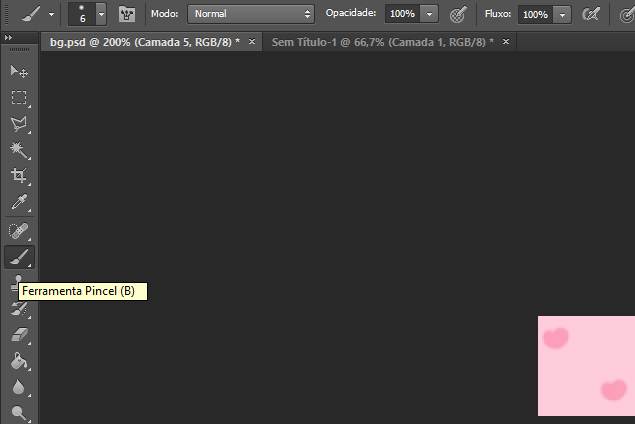The image size is (635, 424).
Task: Enable airbrush mode
Action: coord(591,15)
